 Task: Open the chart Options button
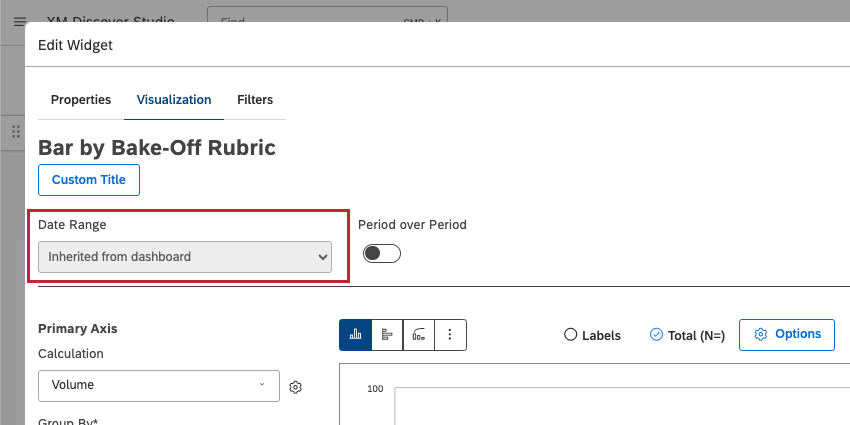[x=787, y=334]
